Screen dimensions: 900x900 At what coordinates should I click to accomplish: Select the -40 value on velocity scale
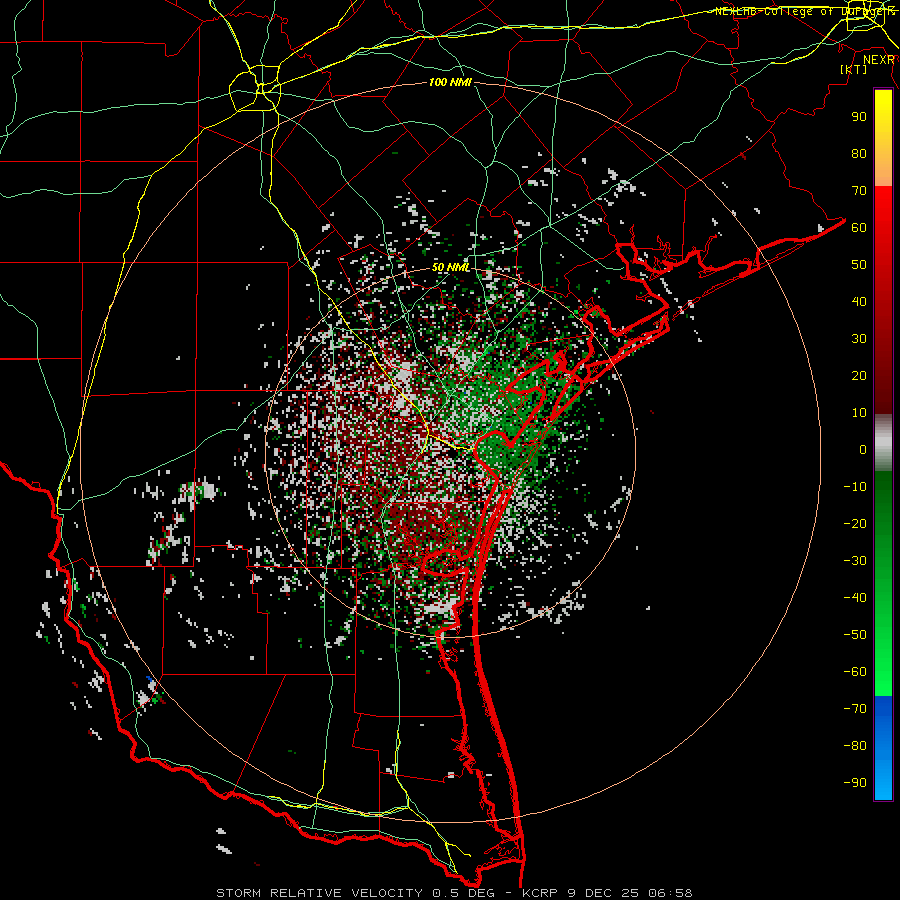pos(855,598)
